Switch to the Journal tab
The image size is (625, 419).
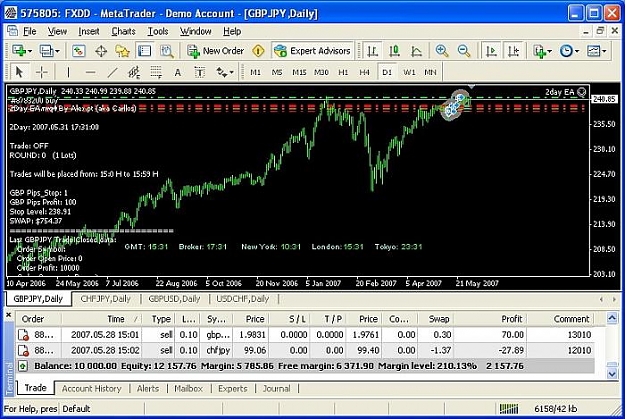[276, 388]
